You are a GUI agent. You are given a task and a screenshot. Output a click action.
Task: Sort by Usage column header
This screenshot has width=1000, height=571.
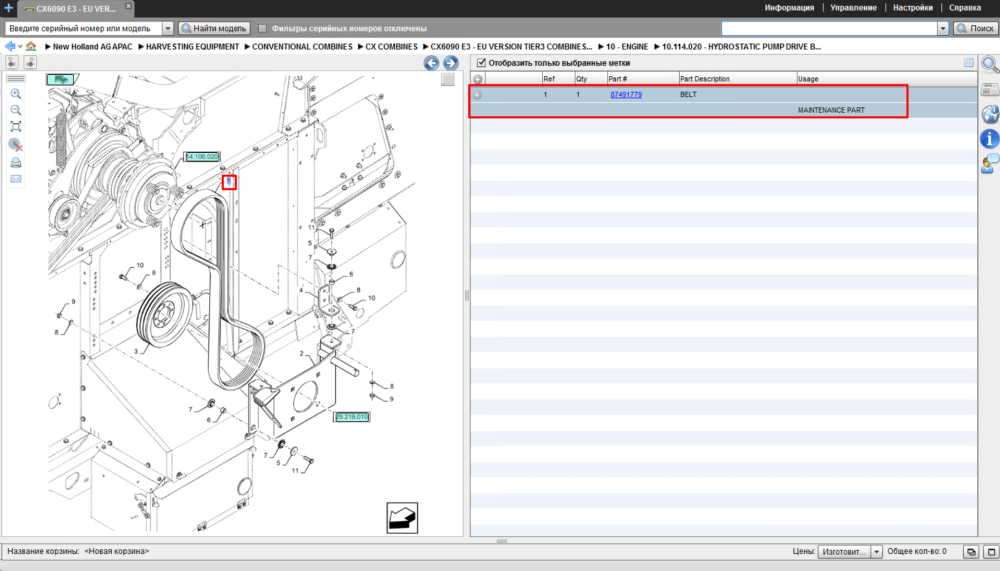click(x=808, y=79)
